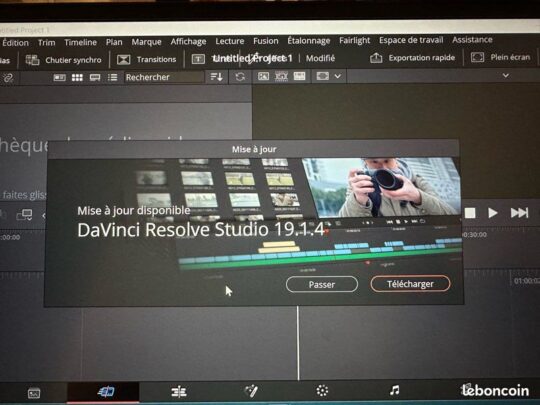Open the Étalonnage menu
The width and height of the screenshot is (540, 405).
(309, 41)
